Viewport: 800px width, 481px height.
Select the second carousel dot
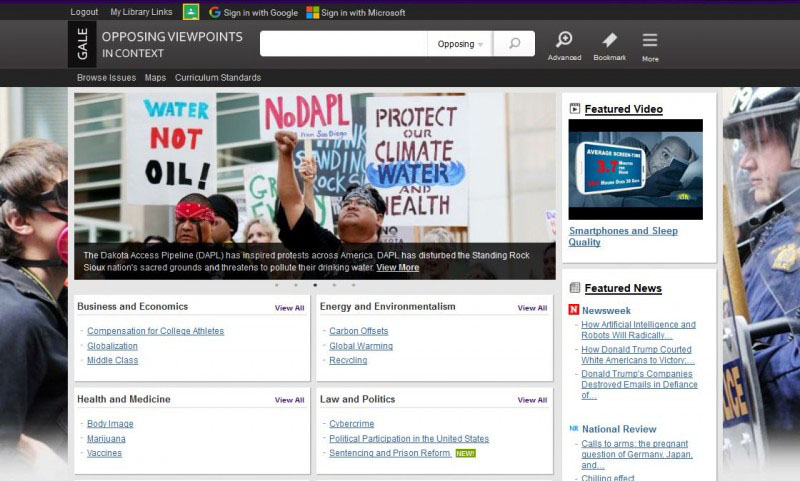[296, 285]
